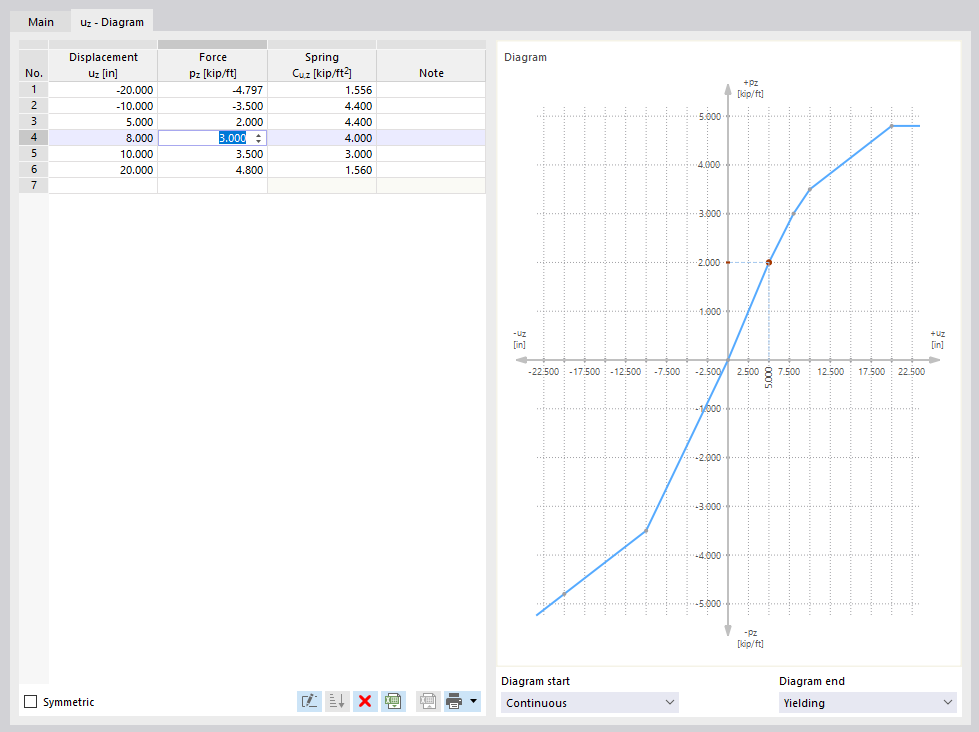The width and height of the screenshot is (979, 732).
Task: Select the edit pencil icon below the table
Action: (310, 701)
